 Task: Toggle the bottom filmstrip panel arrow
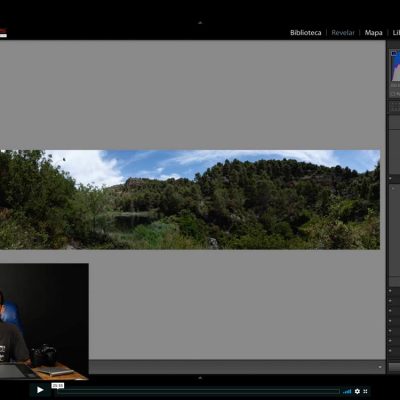(x=200, y=378)
